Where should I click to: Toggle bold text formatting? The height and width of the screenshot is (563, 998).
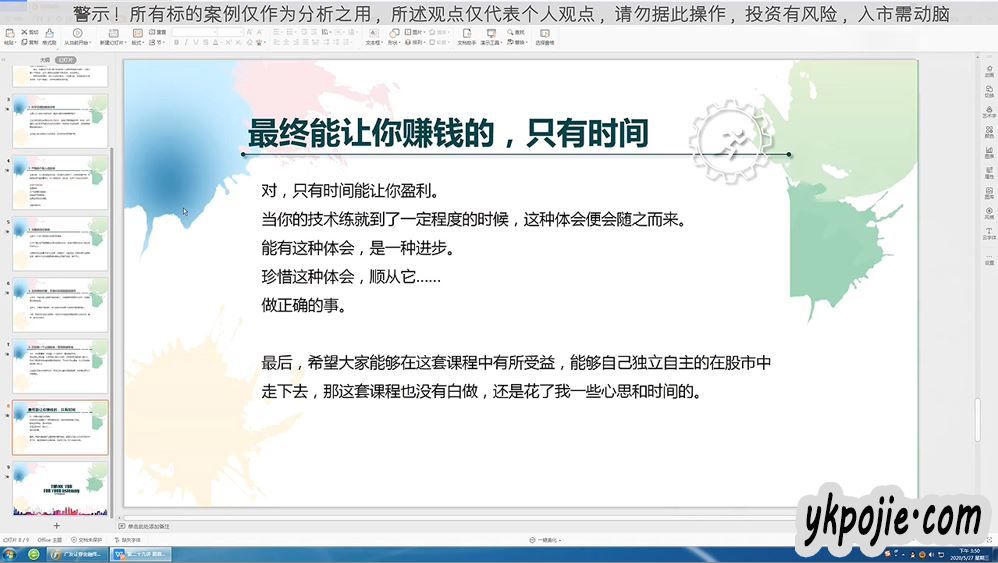pos(176,43)
